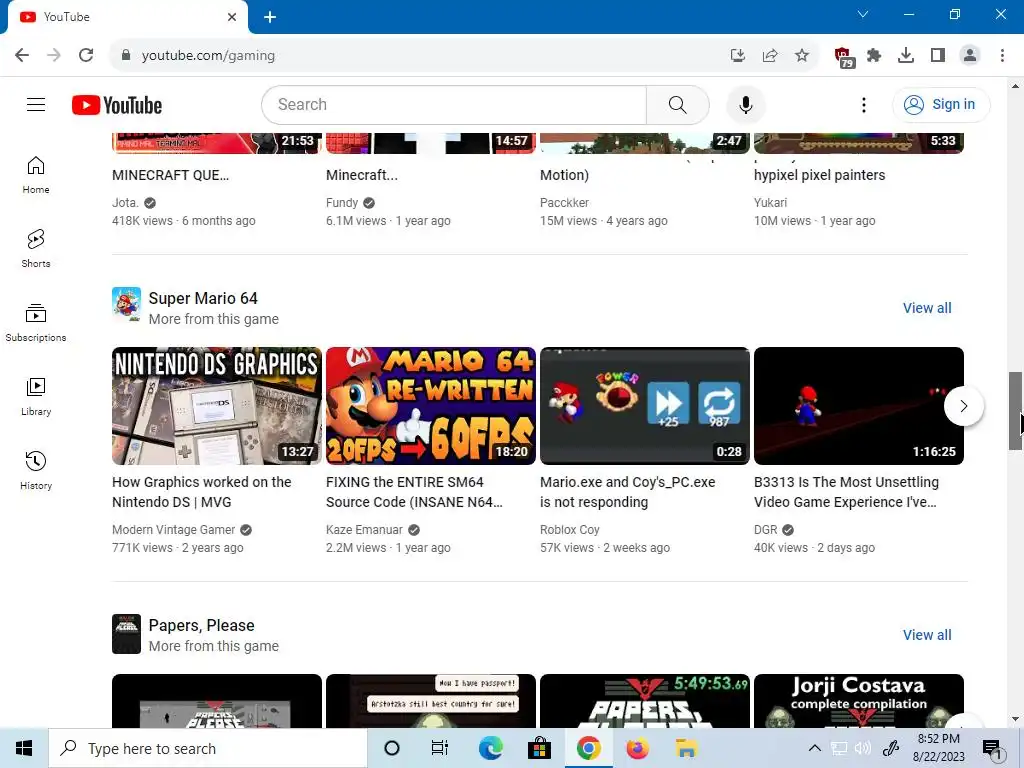
Task: Click the YouTube logo
Action: (x=117, y=105)
